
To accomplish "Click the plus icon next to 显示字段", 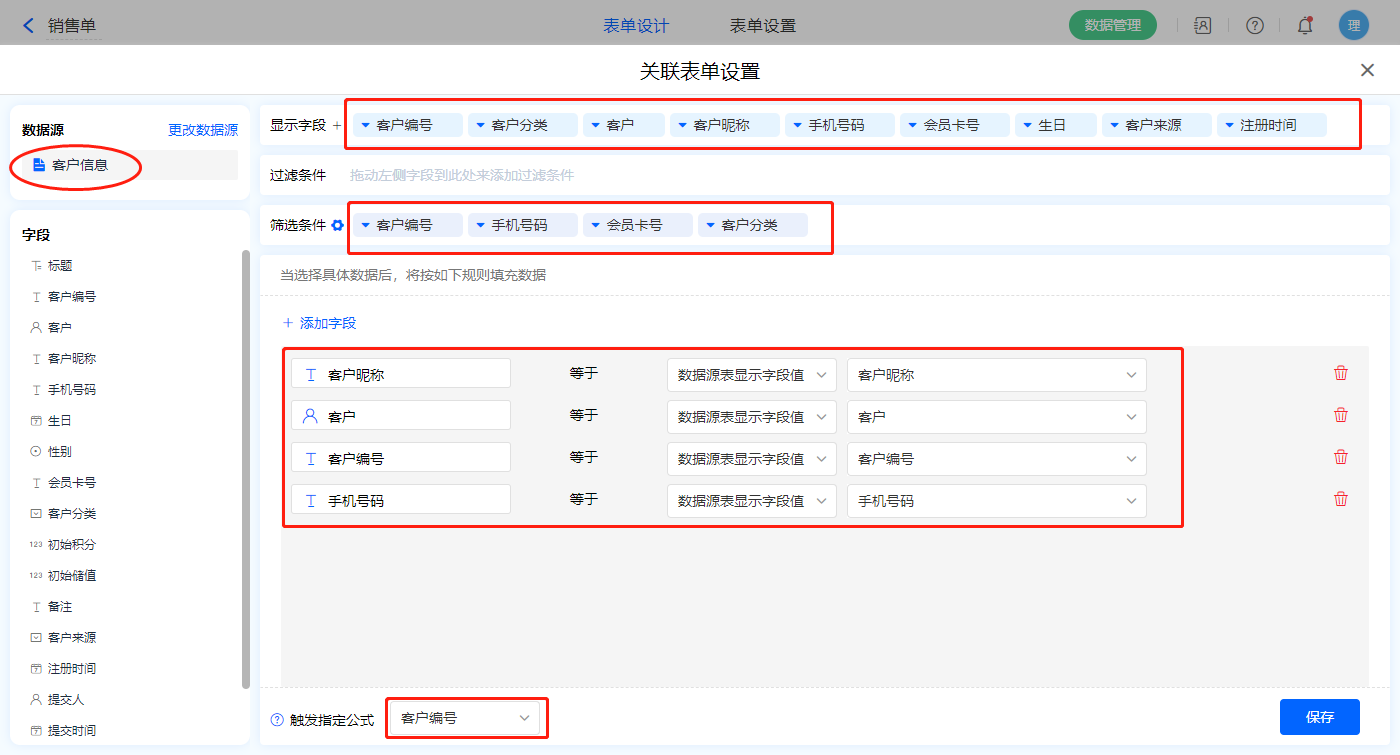I will [336, 126].
